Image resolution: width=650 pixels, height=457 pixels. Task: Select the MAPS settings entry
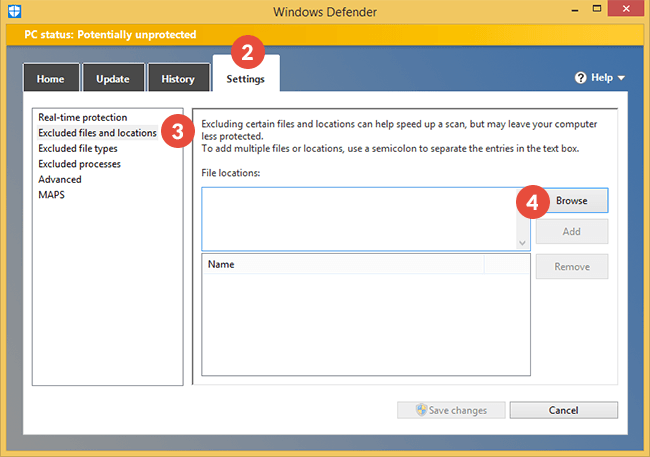click(x=52, y=194)
